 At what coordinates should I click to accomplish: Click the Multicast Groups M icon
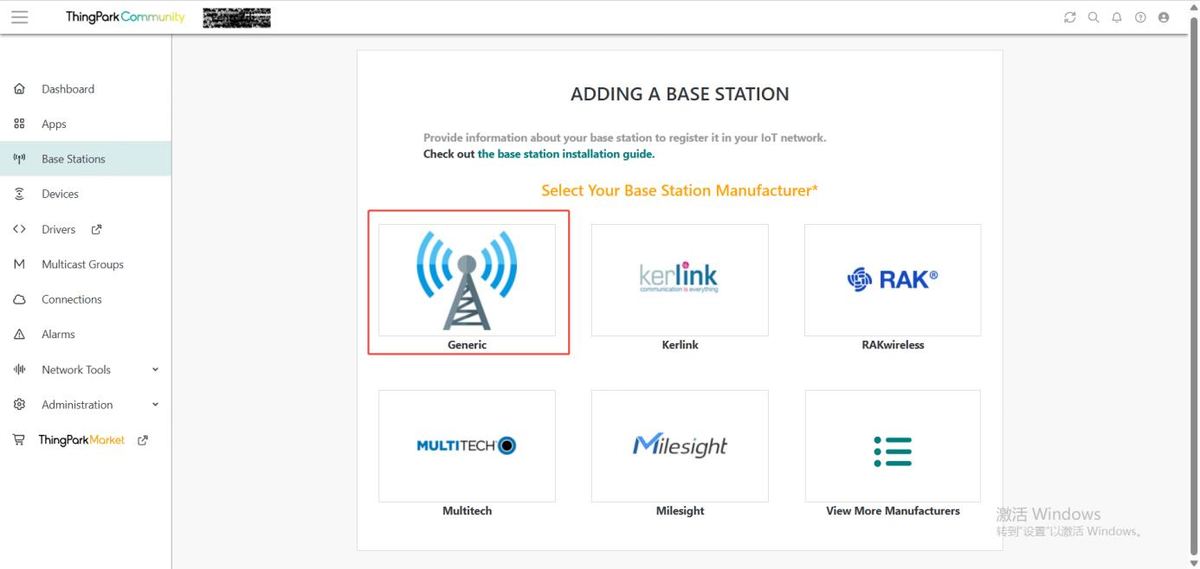coord(19,264)
